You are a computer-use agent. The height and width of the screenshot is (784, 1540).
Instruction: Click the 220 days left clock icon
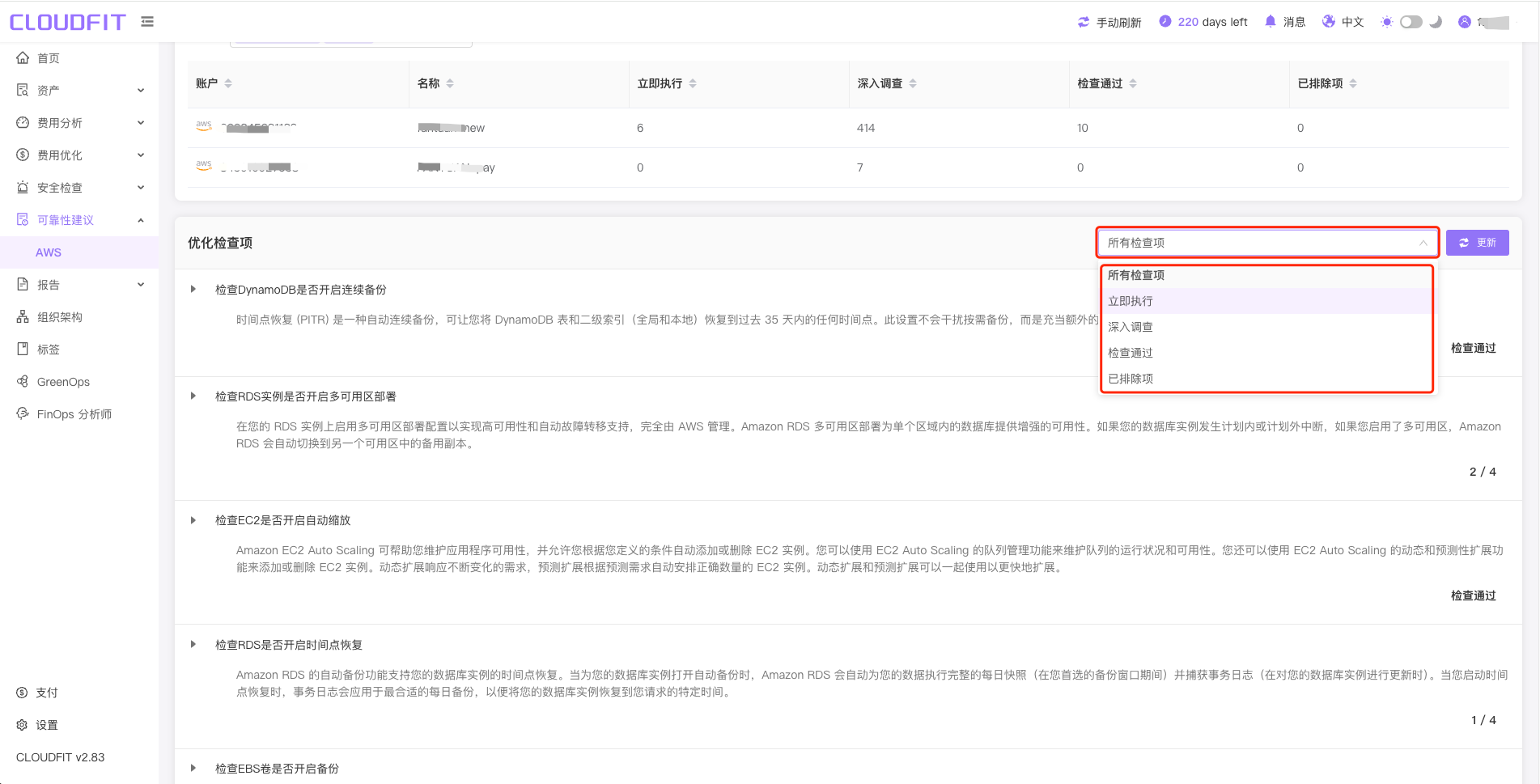pos(1165,22)
